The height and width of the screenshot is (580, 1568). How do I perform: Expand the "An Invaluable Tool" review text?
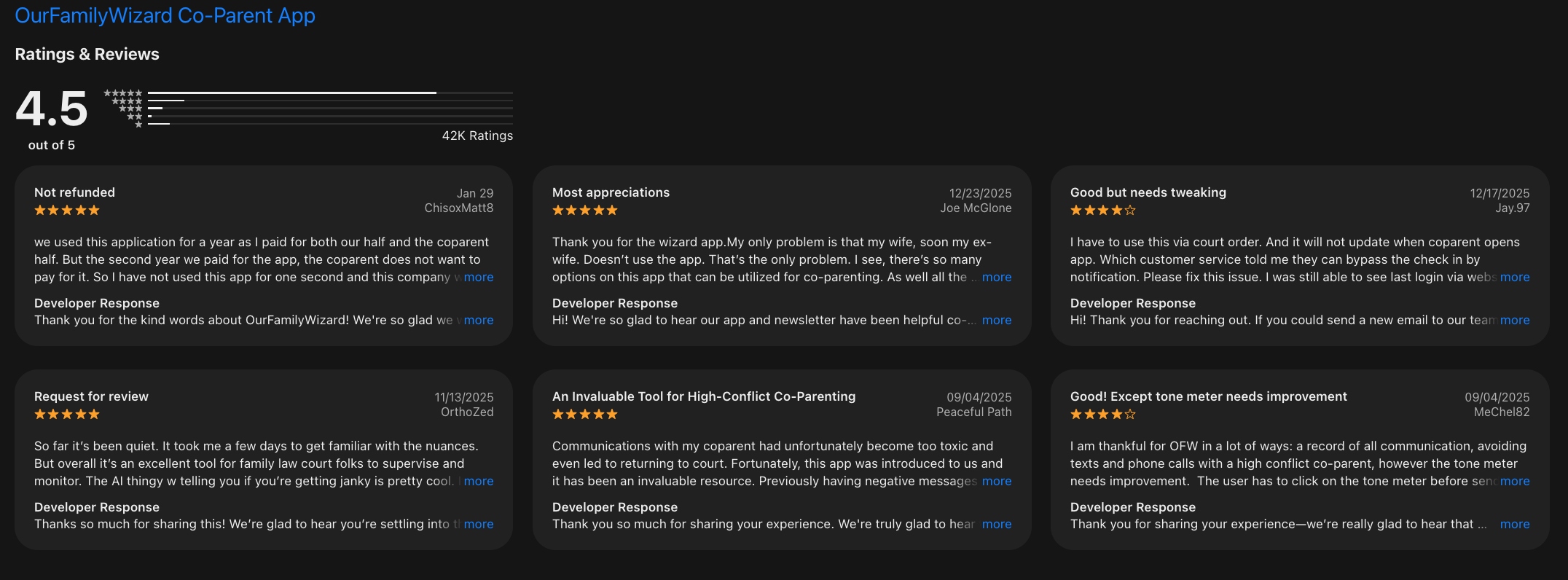[x=997, y=481]
